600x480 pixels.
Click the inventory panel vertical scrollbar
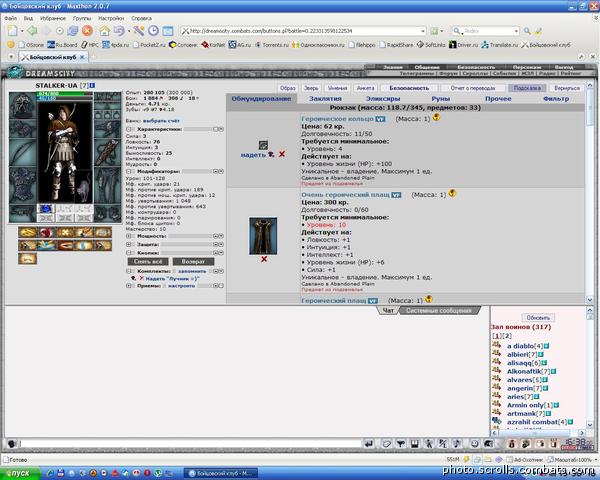pos(590,192)
